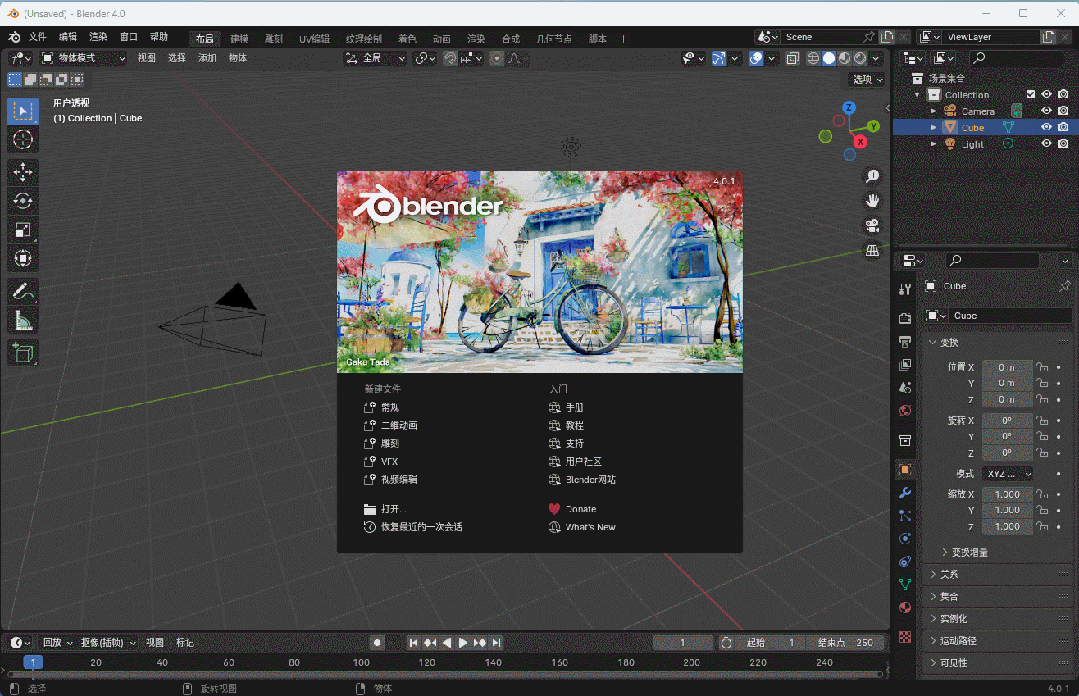Click the red X axis gizmo ball
The width and height of the screenshot is (1079, 696).
(860, 142)
